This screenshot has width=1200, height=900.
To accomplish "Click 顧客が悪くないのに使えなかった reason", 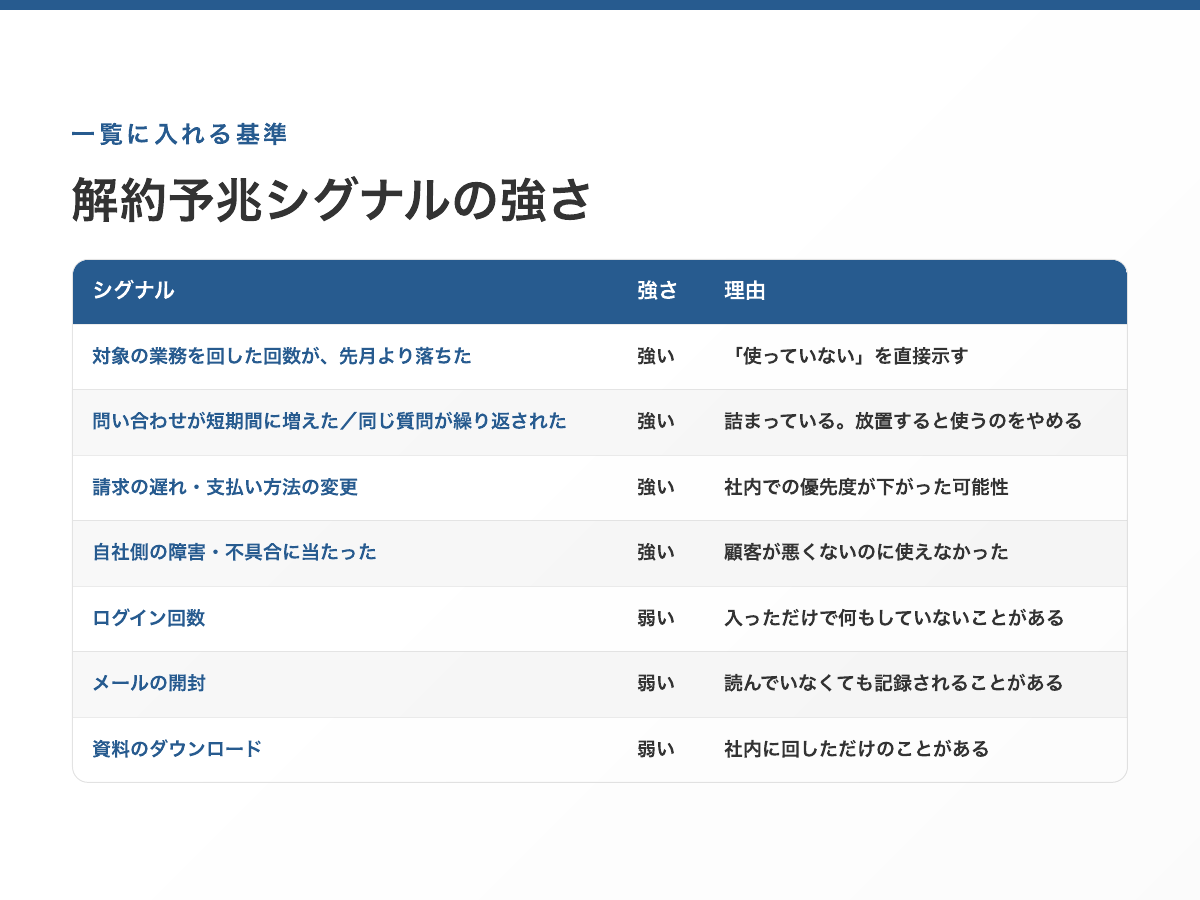I will point(866,552).
